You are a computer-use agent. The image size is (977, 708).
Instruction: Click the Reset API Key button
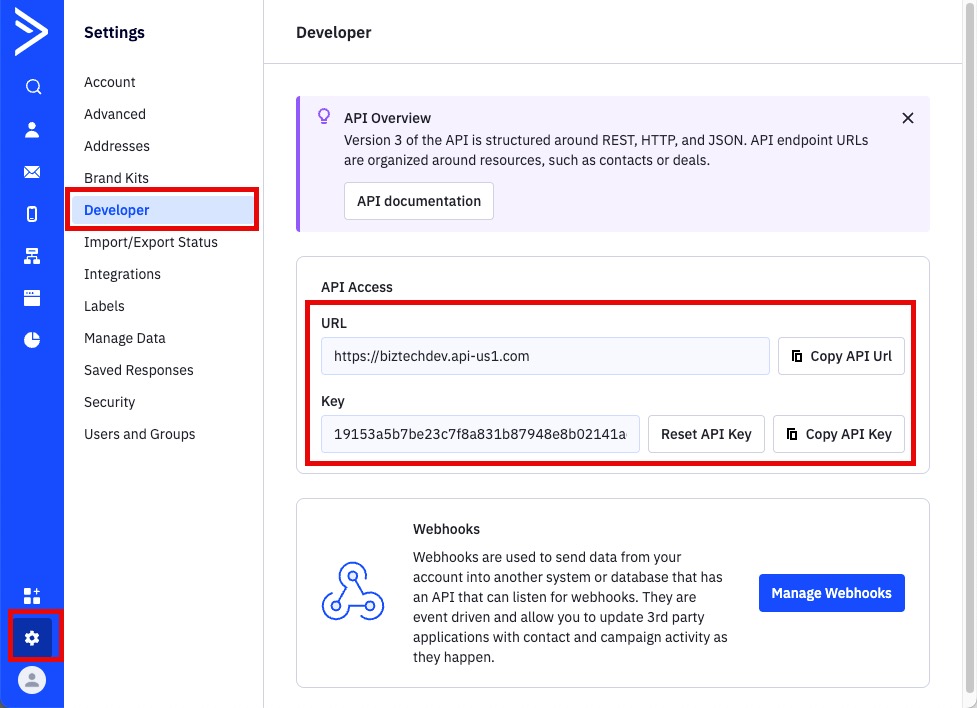(706, 434)
